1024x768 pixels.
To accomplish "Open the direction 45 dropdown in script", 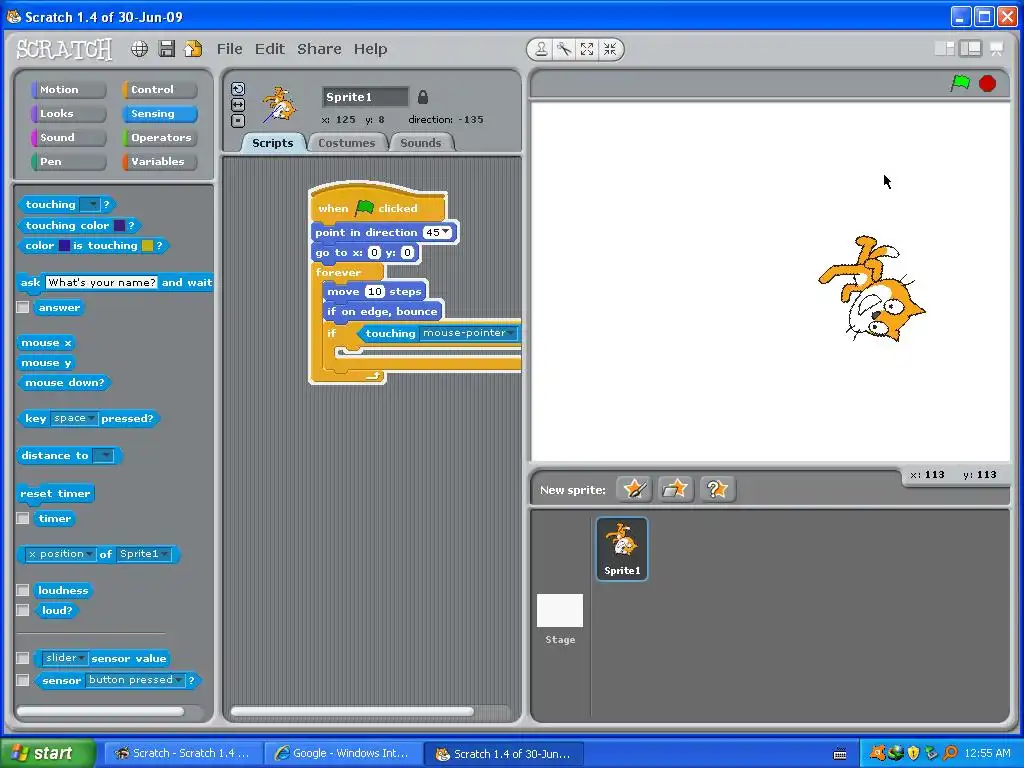I will tap(437, 232).
